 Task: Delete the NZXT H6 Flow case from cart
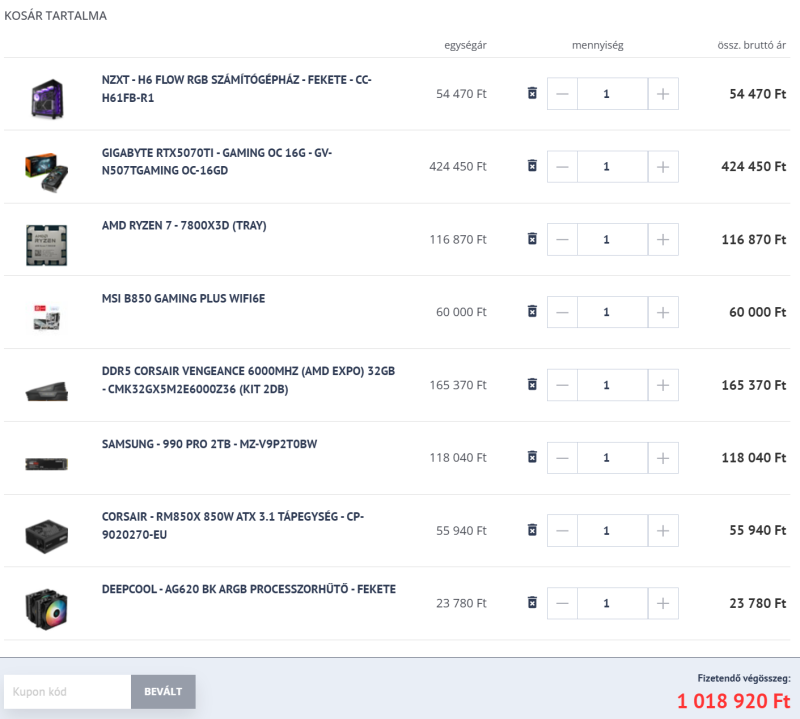[532, 94]
